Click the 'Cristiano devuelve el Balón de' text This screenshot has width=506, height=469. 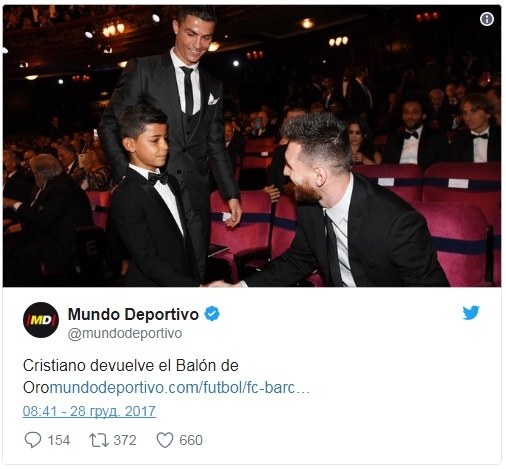131,366
